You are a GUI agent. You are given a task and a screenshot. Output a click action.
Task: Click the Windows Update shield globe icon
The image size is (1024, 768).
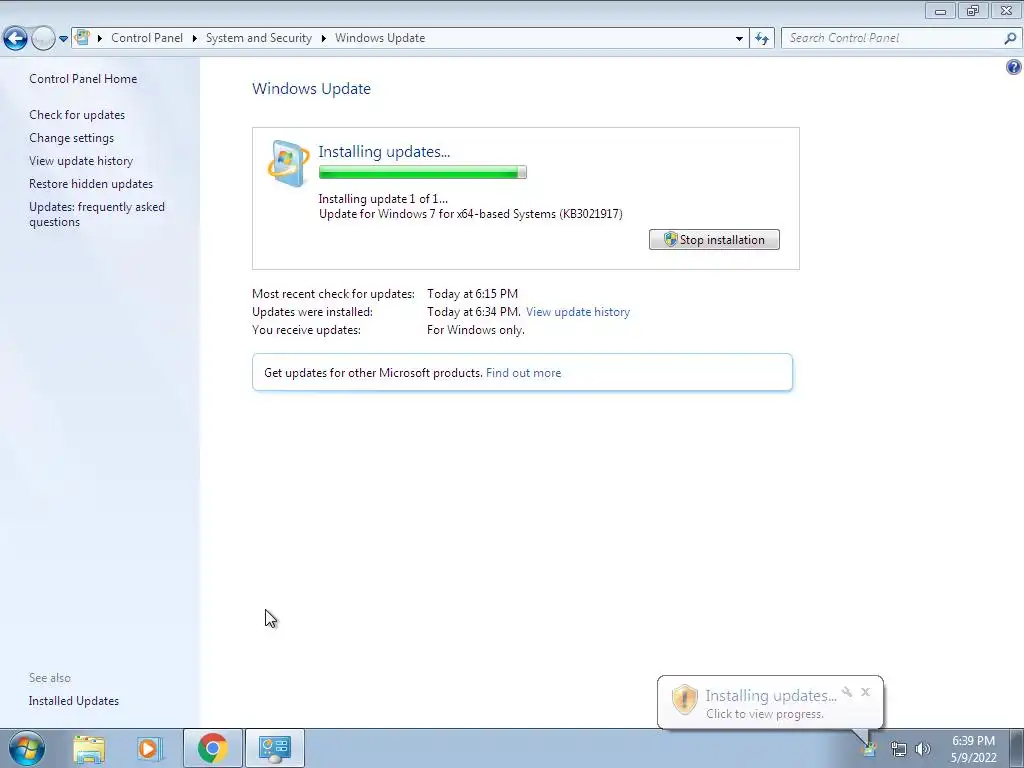288,163
